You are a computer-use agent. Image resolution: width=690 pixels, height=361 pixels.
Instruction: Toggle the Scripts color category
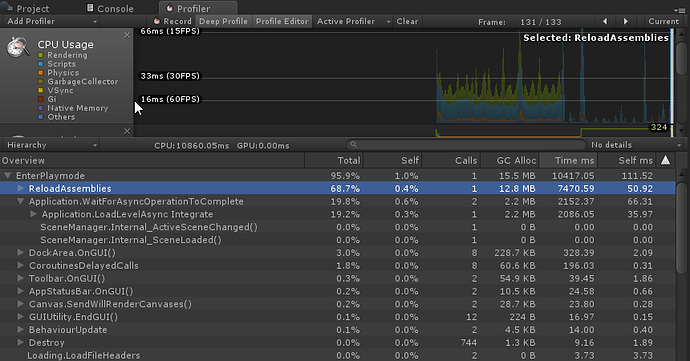pos(40,64)
